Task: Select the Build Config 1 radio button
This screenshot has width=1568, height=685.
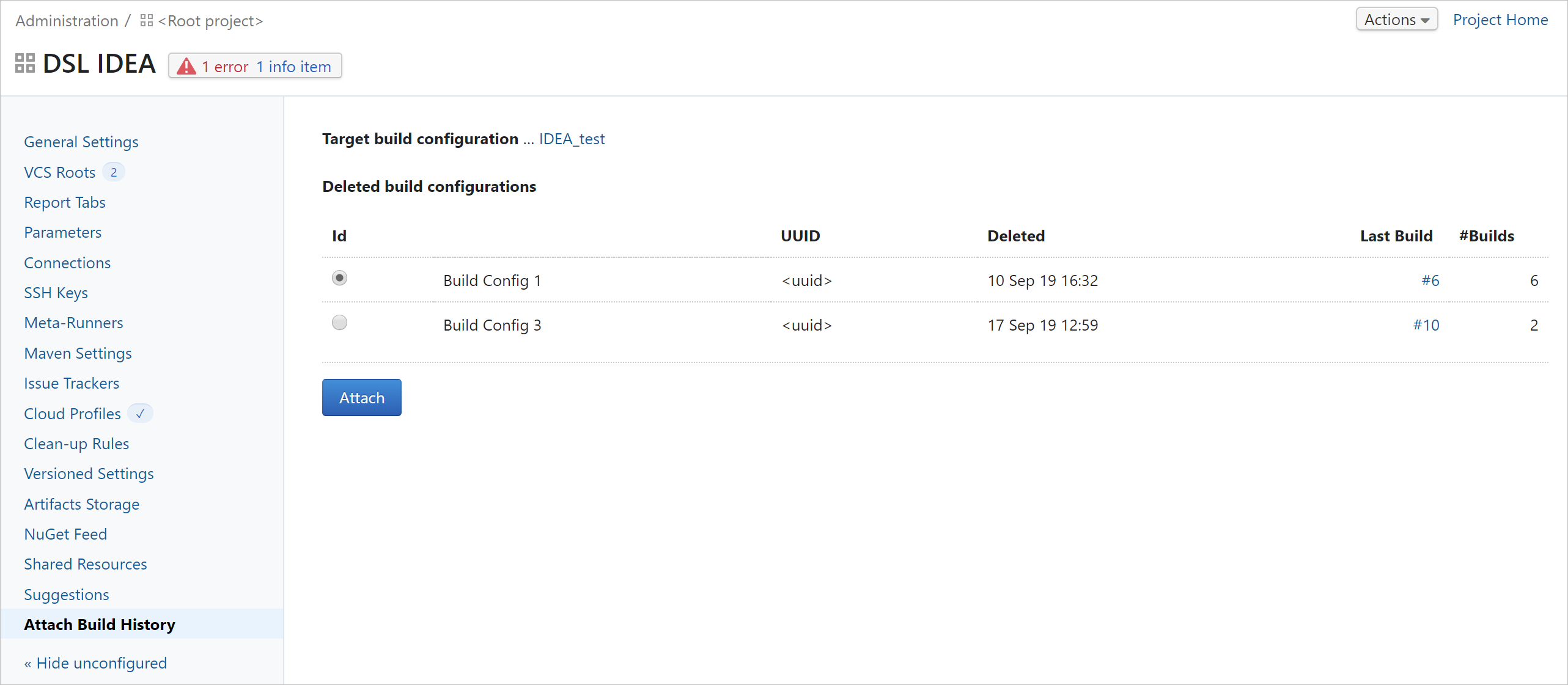Action: click(x=339, y=279)
